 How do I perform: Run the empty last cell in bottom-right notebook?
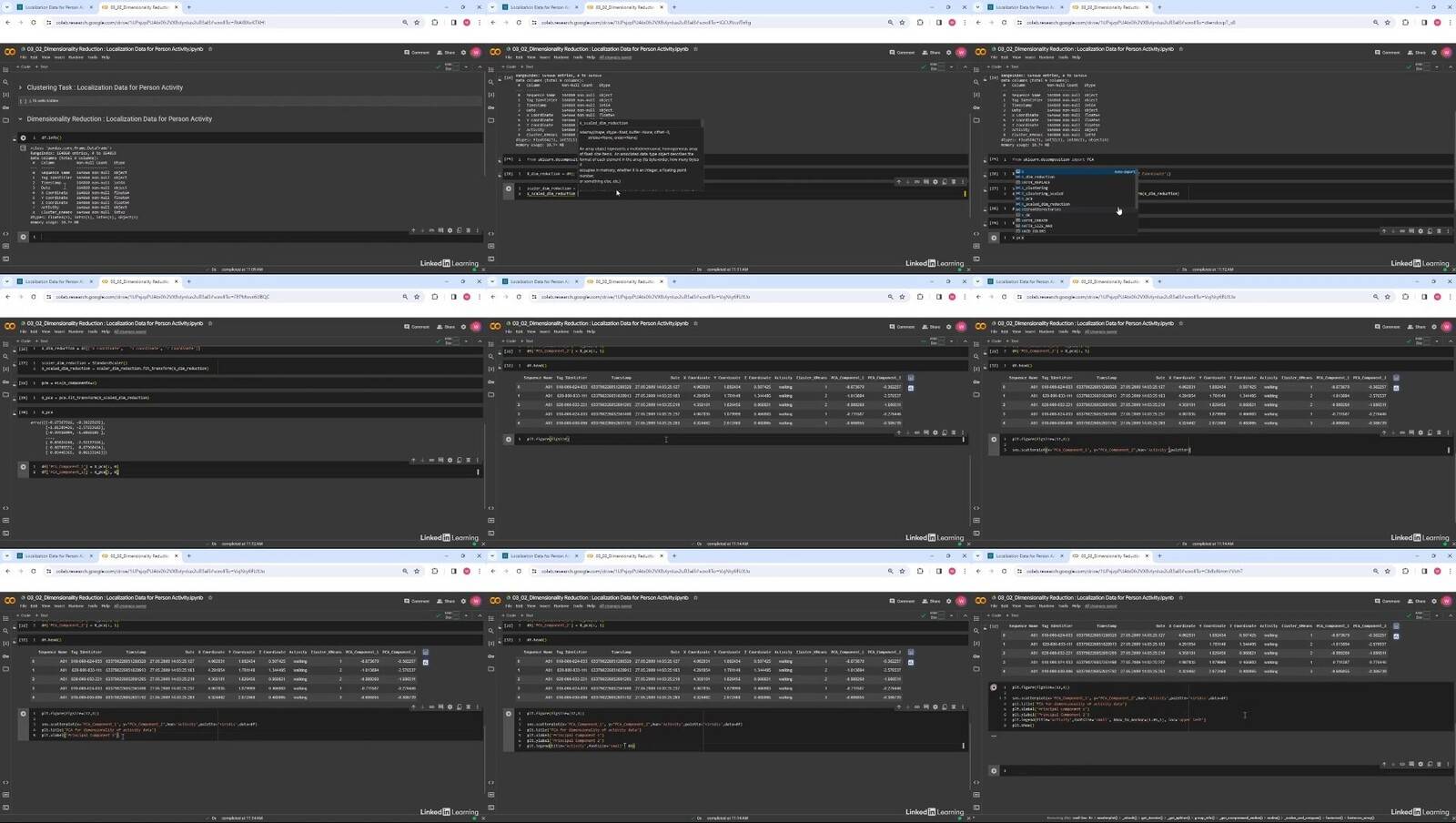pyautogui.click(x=994, y=771)
